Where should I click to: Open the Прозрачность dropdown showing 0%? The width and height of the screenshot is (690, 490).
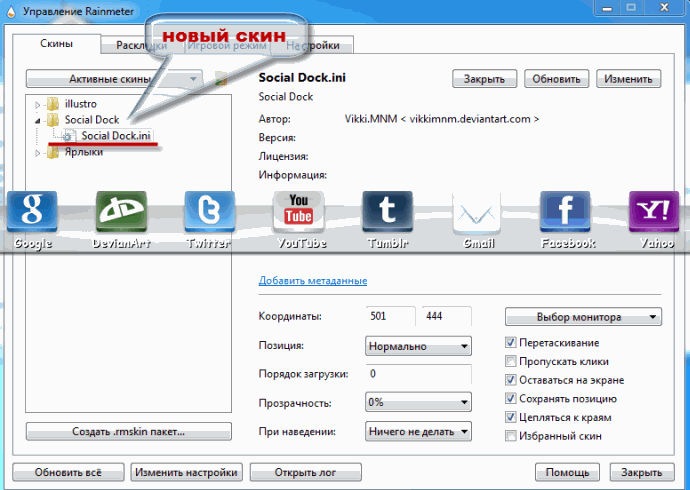tap(418, 402)
